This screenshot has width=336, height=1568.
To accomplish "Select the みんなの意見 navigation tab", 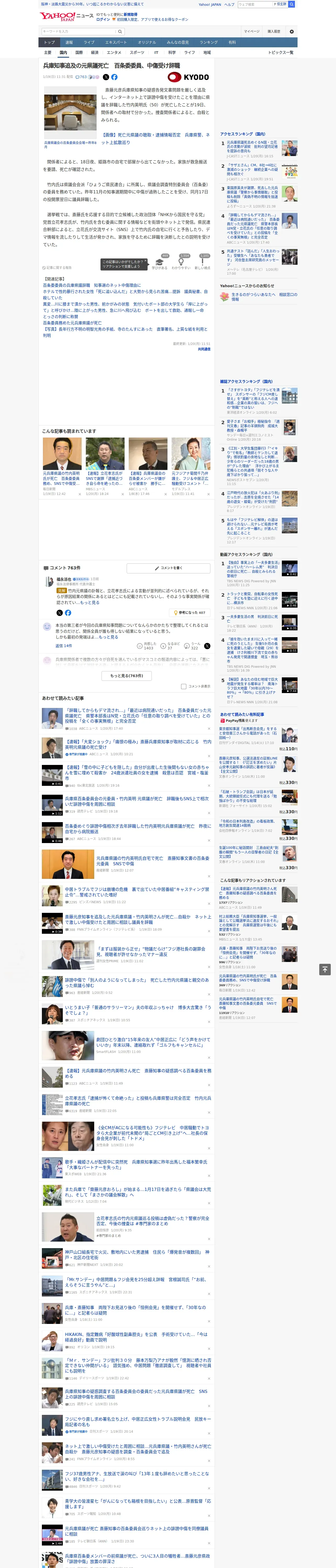I will (178, 43).
